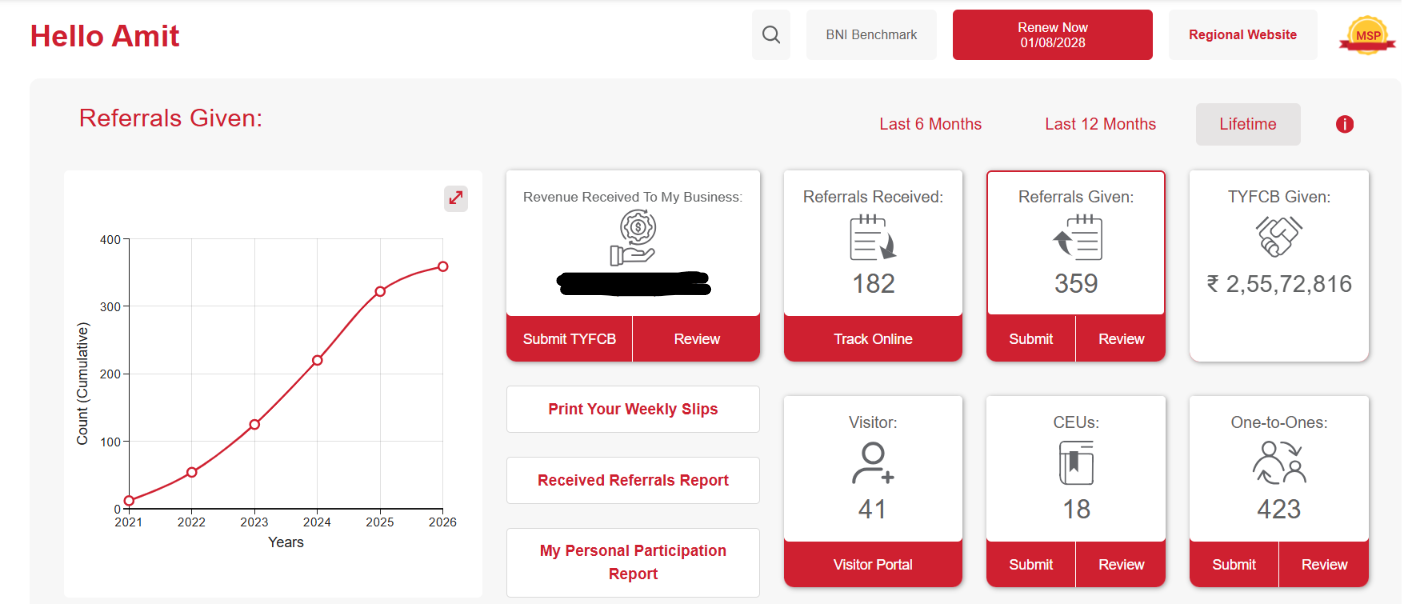Click the CEUs book icon
1402x605 pixels.
(x=1076, y=463)
